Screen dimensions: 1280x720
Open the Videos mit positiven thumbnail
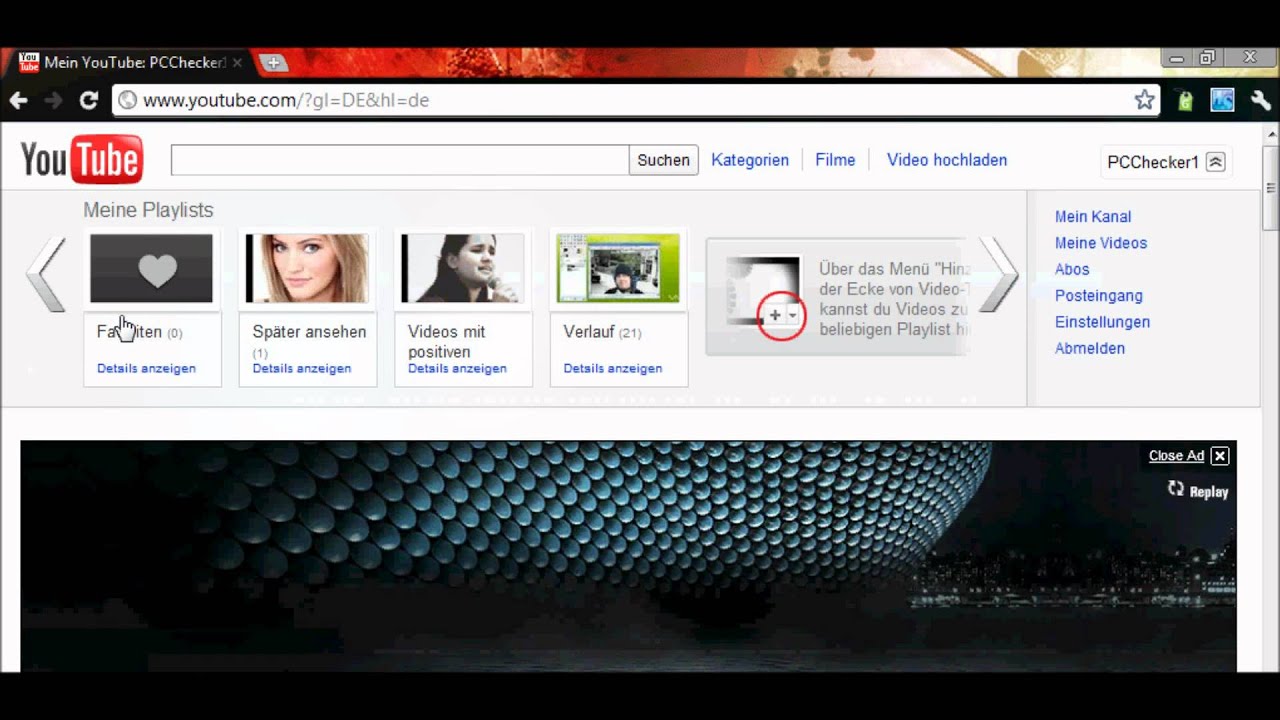463,268
